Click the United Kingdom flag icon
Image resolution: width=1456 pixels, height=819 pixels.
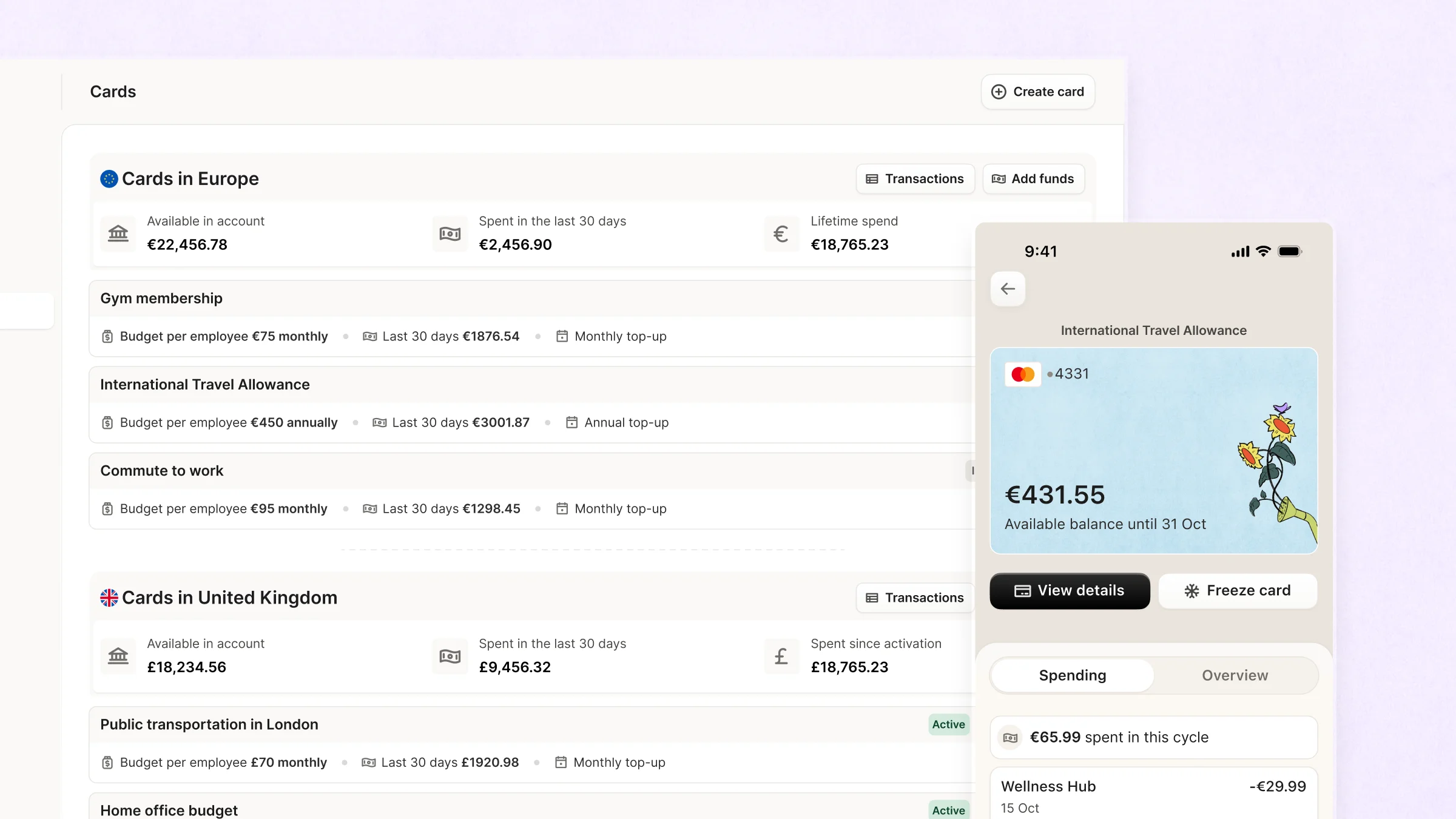pyautogui.click(x=109, y=598)
